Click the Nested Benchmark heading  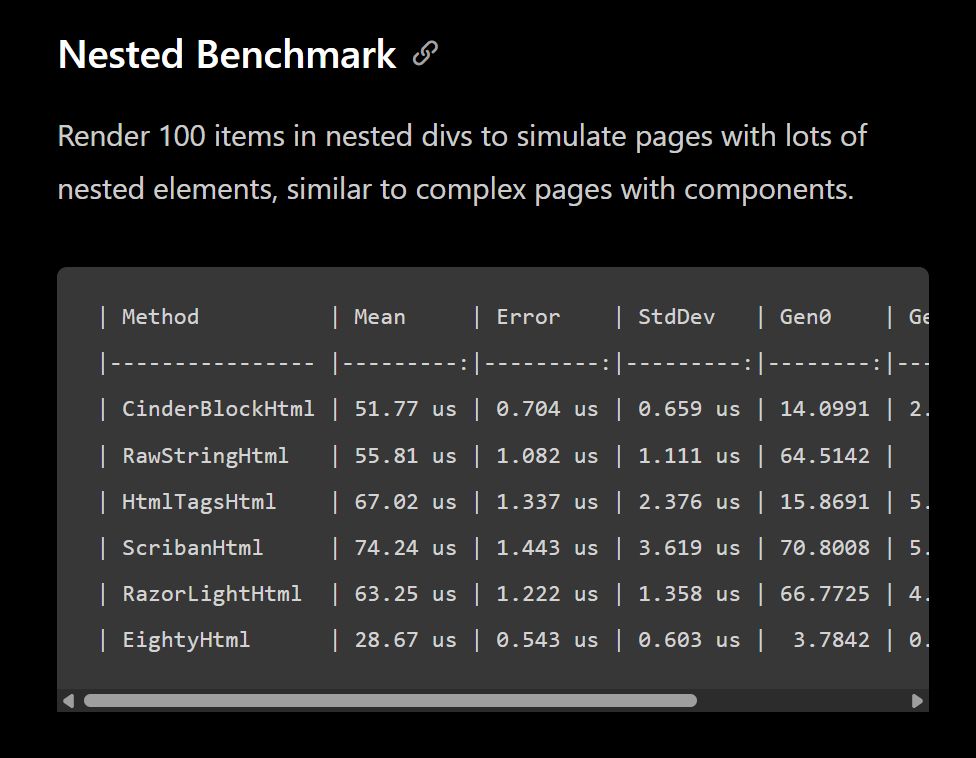(x=227, y=54)
